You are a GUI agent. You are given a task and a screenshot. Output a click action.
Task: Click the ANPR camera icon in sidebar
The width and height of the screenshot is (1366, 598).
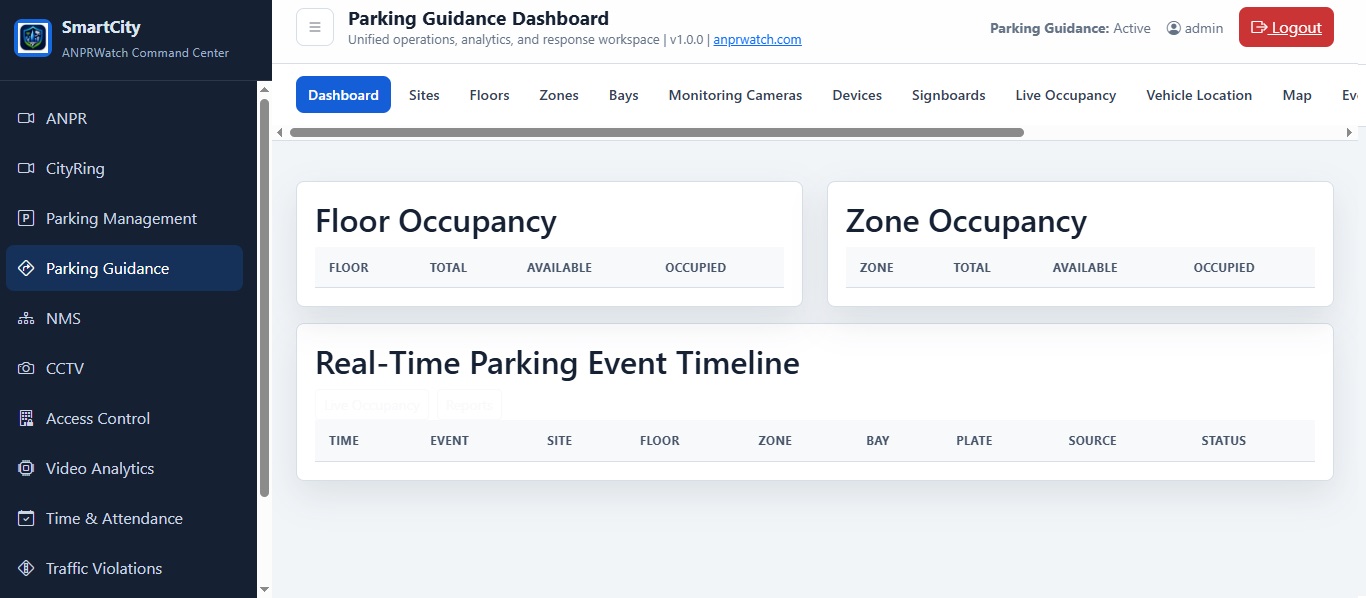tap(27, 118)
